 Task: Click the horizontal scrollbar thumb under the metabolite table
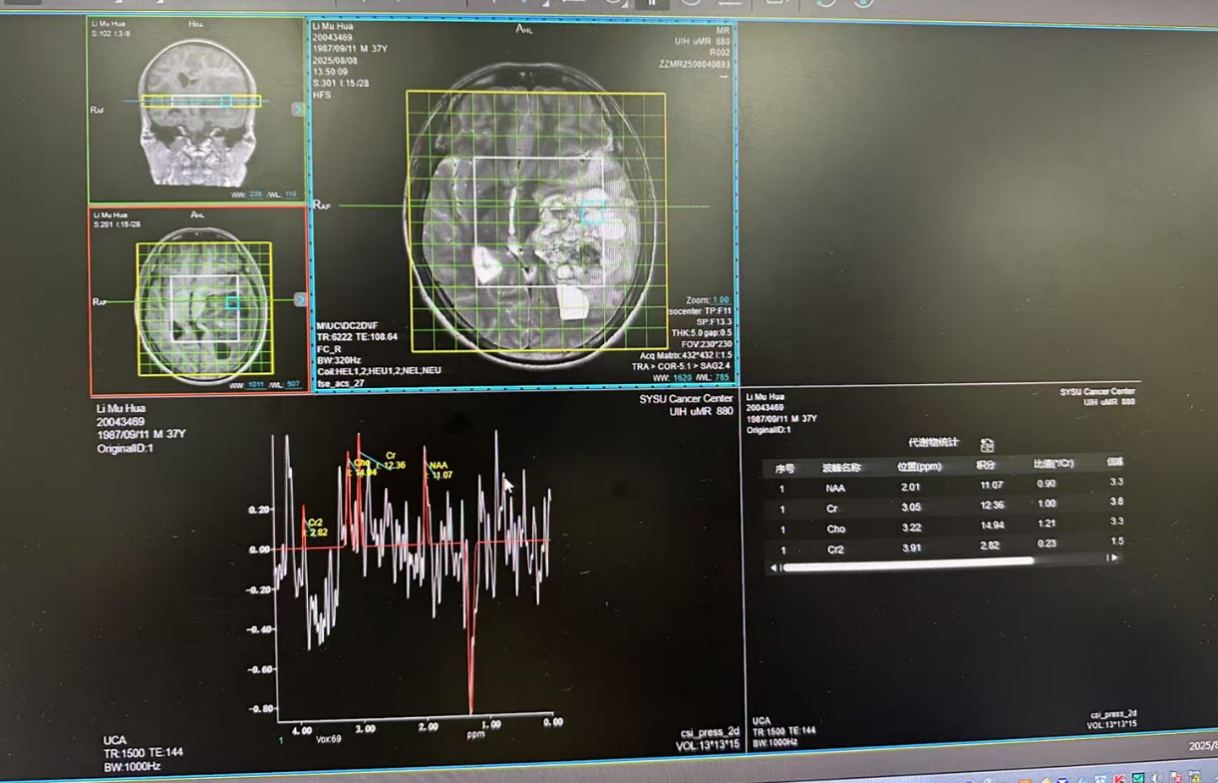click(908, 564)
